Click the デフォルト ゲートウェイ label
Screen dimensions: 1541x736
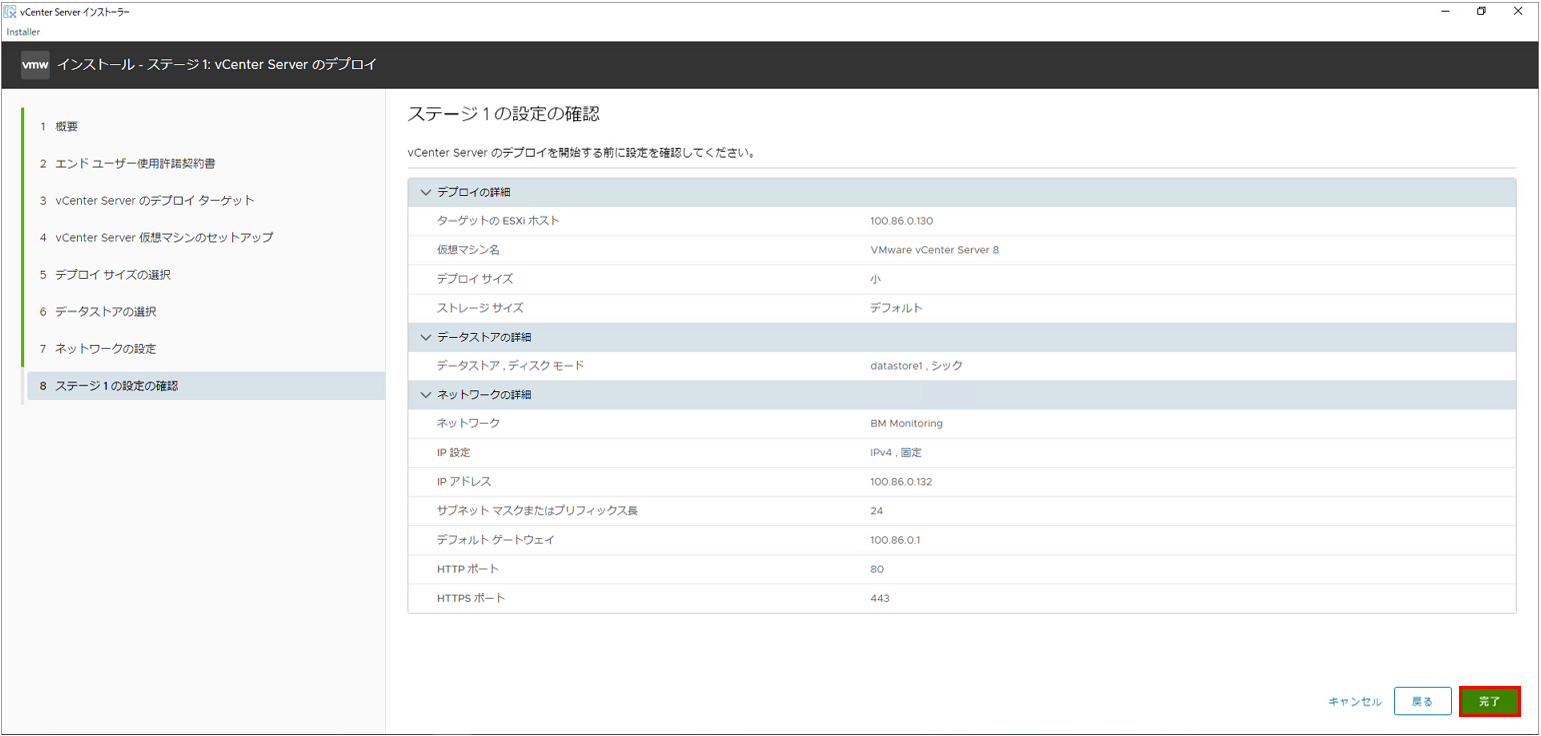495,540
